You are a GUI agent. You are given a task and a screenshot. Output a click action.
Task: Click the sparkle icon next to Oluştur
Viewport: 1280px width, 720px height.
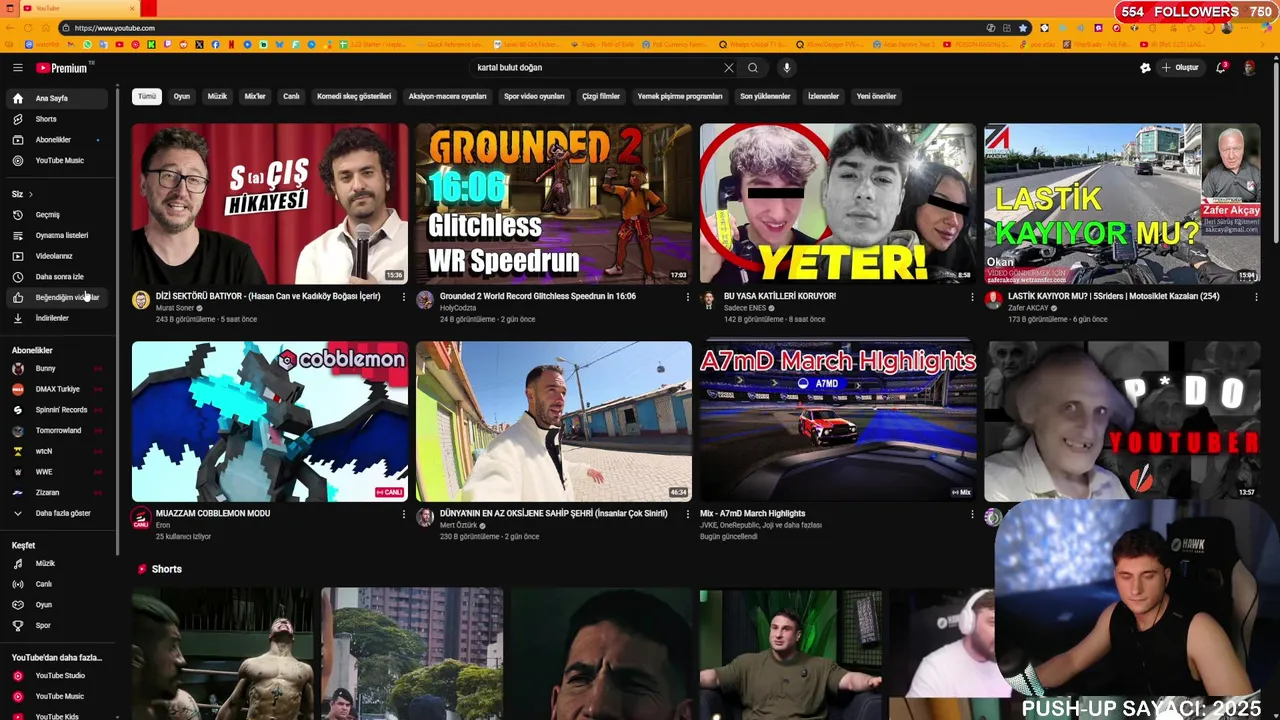click(1145, 68)
